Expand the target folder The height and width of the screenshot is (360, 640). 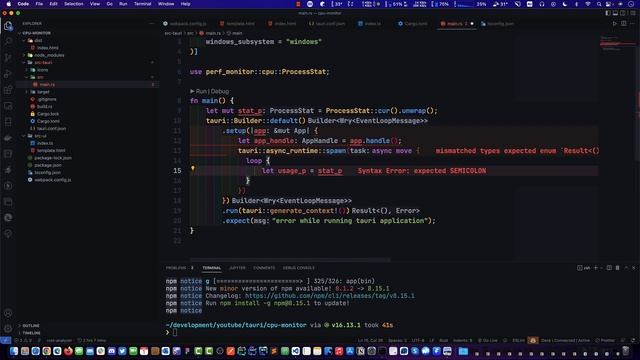[x=39, y=92]
